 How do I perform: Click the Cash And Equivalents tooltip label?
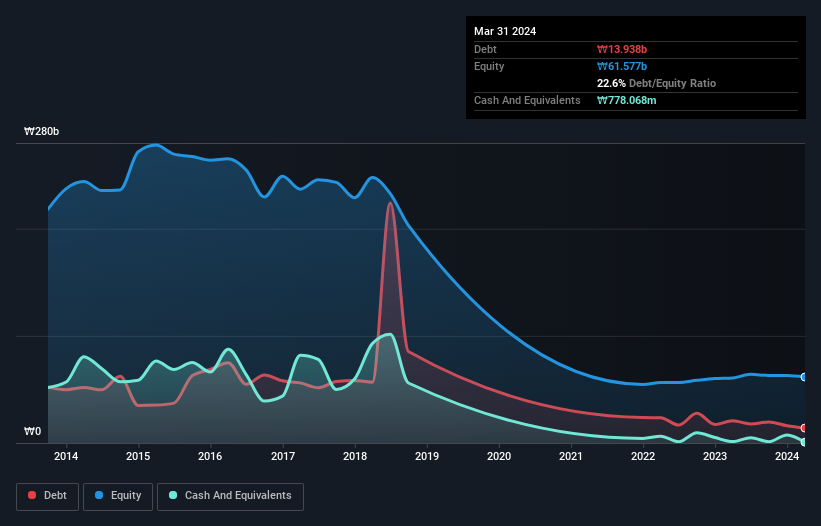527,100
